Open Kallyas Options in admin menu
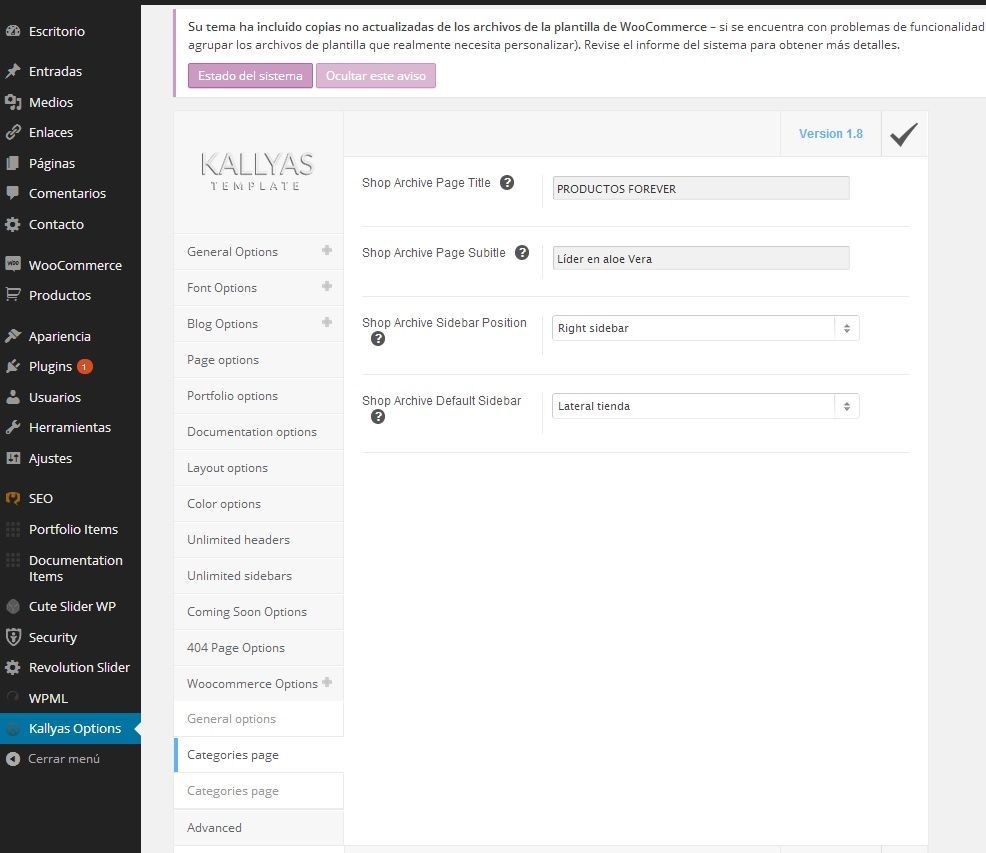986x853 pixels. (x=70, y=728)
